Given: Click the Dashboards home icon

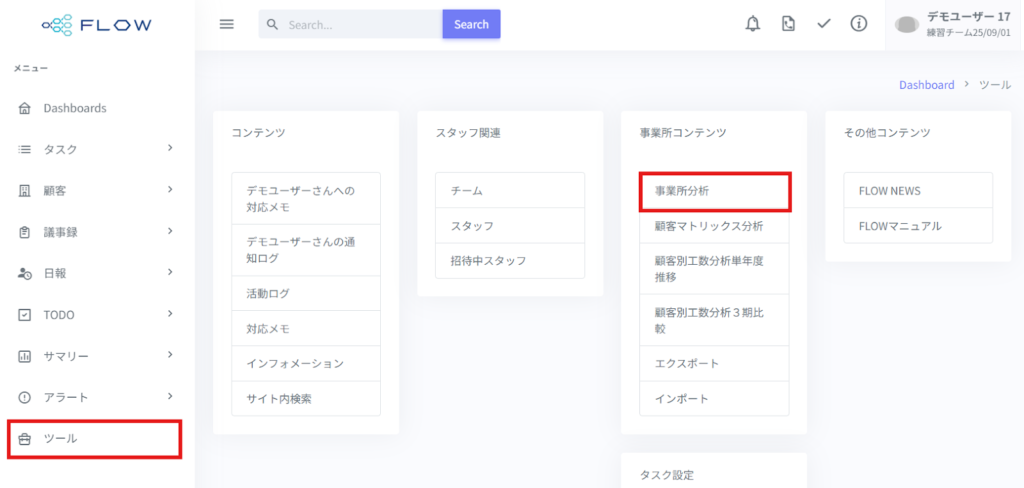Looking at the screenshot, I should [x=24, y=108].
